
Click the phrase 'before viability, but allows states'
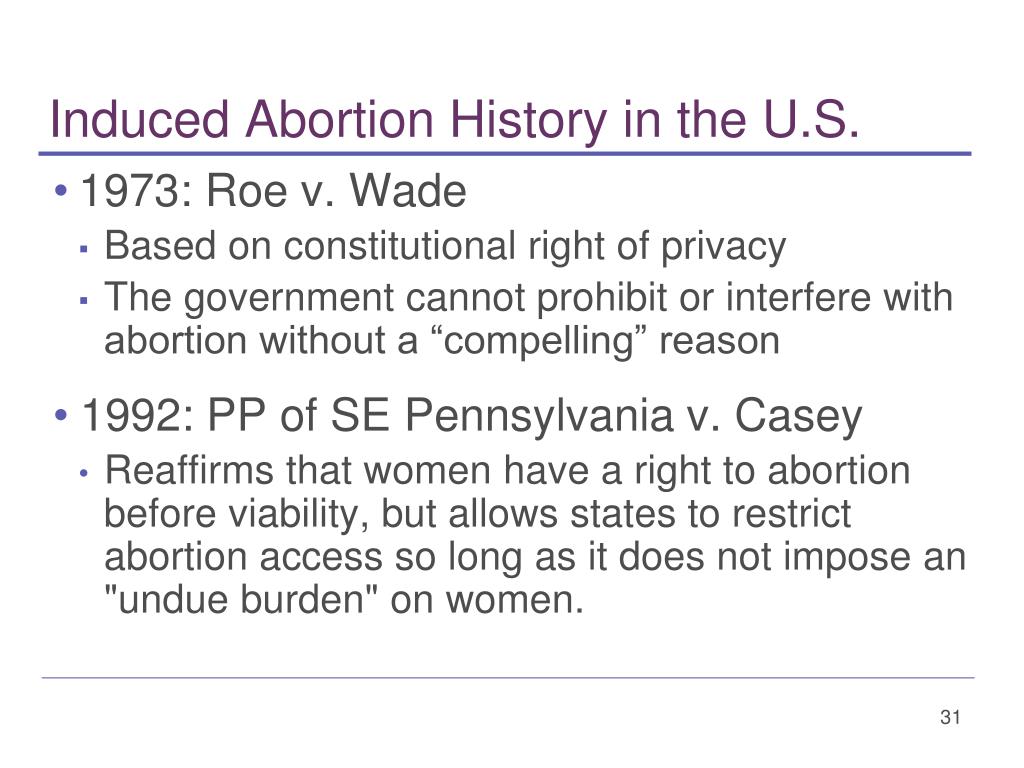pyautogui.click(x=477, y=514)
